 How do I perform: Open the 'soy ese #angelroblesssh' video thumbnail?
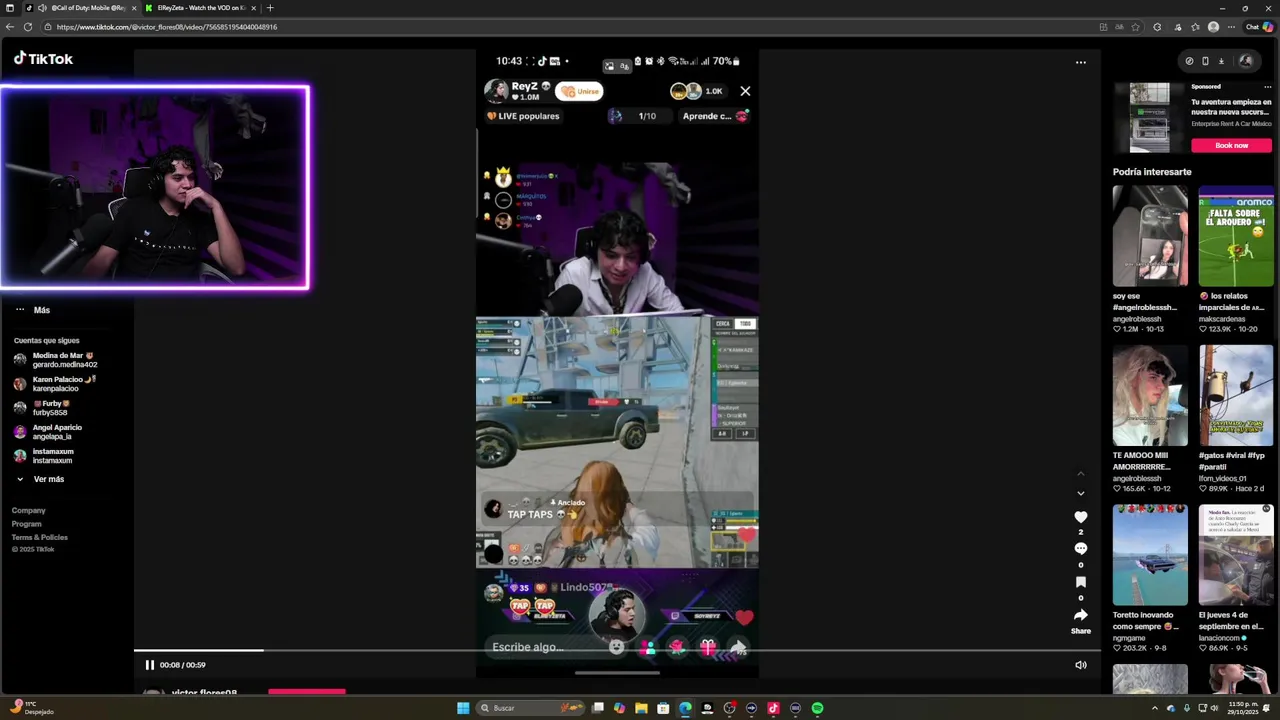tap(1150, 236)
